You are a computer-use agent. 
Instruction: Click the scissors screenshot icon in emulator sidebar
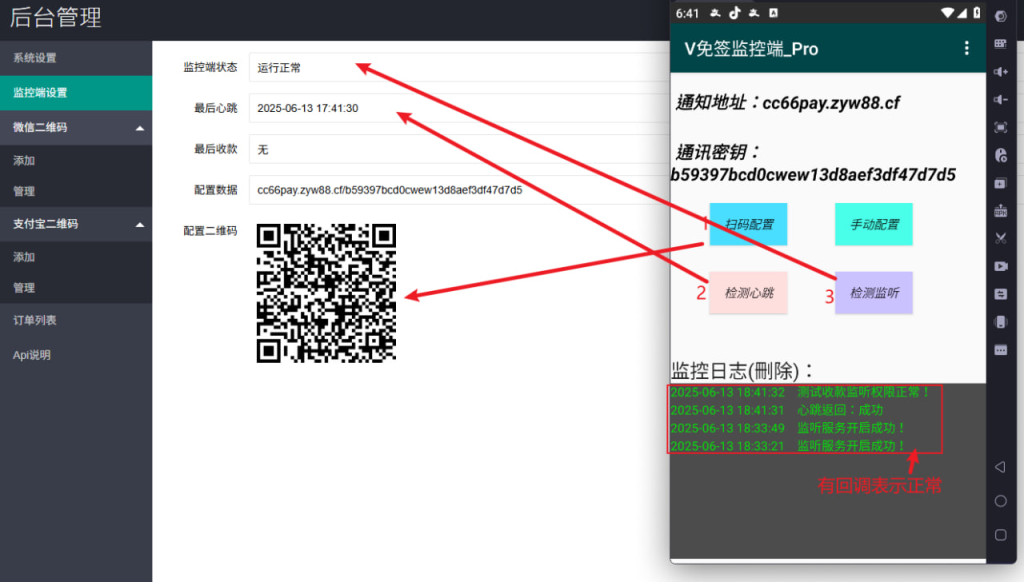pyautogui.click(x=1000, y=239)
